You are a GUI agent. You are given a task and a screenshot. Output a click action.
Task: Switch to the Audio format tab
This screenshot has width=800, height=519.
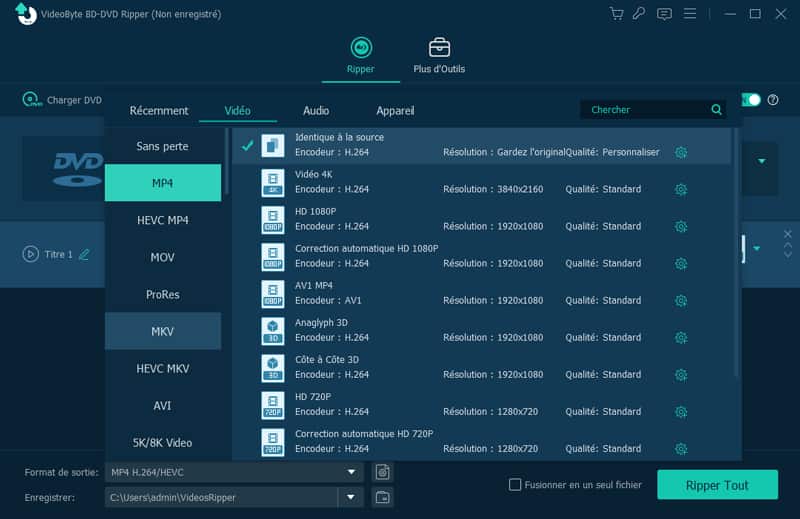(316, 111)
